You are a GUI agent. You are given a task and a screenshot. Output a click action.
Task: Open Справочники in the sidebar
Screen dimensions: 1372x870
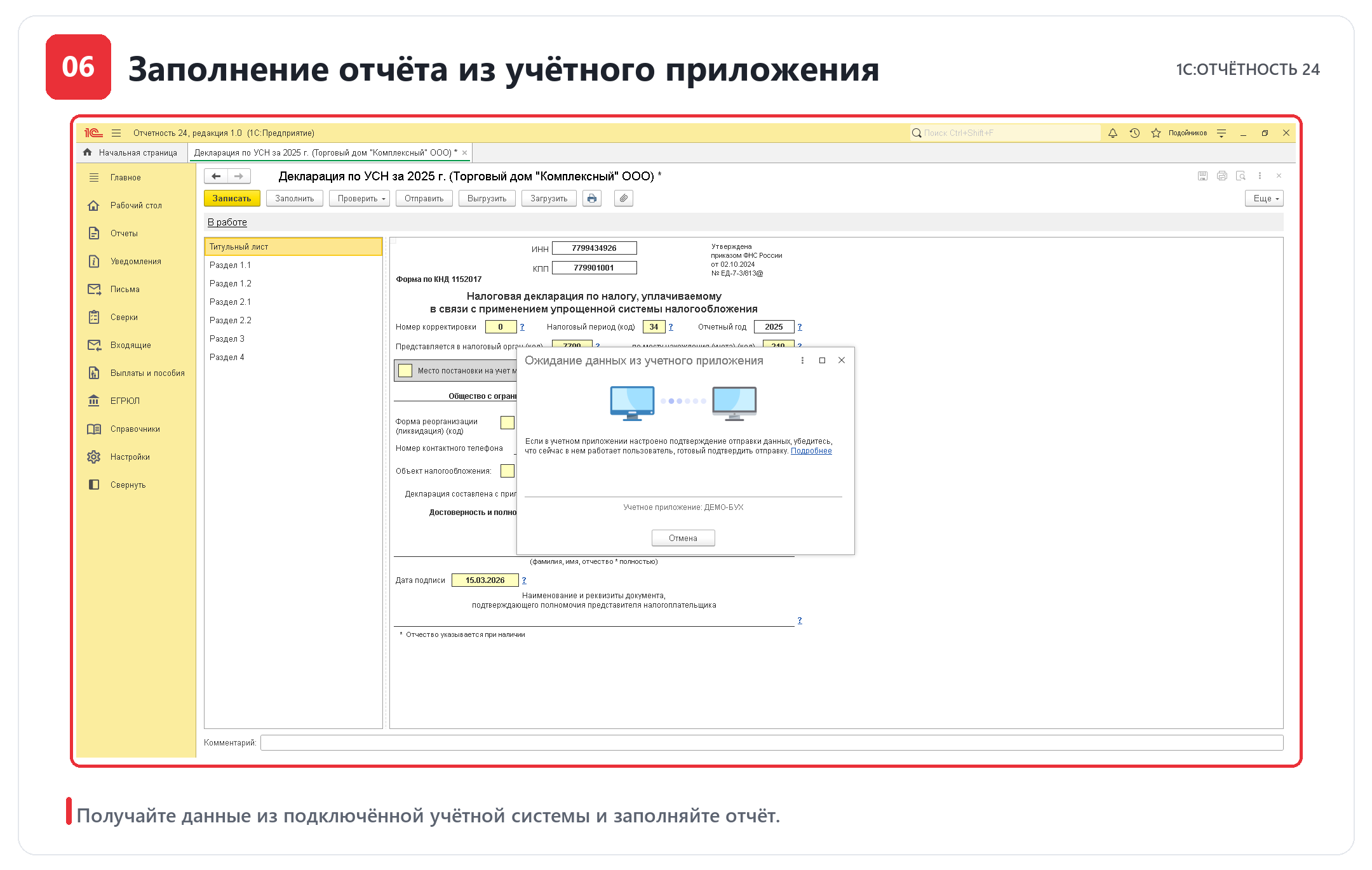(x=136, y=429)
